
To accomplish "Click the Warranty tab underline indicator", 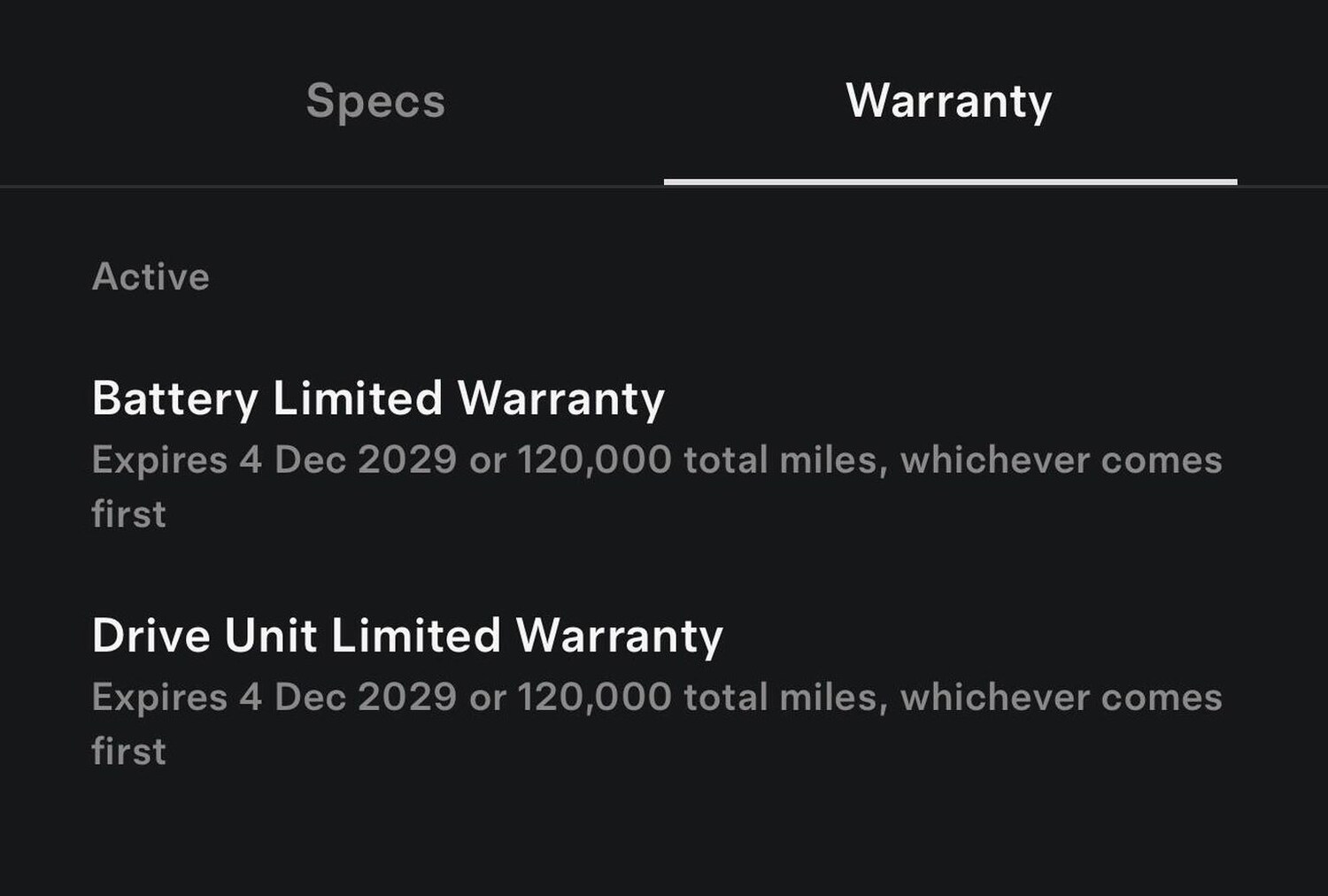I will tap(948, 182).
